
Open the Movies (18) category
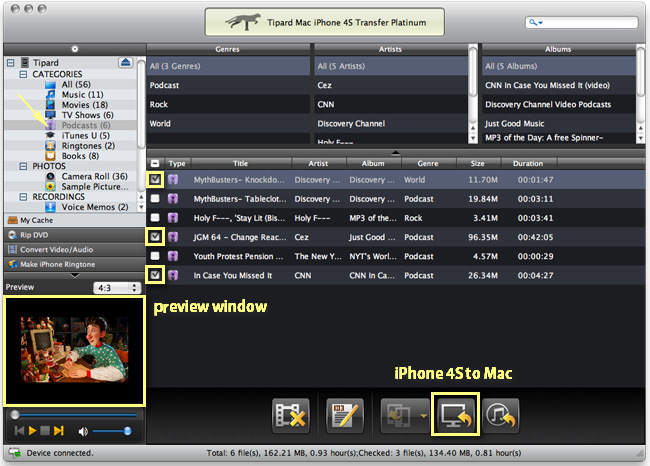click(x=85, y=105)
